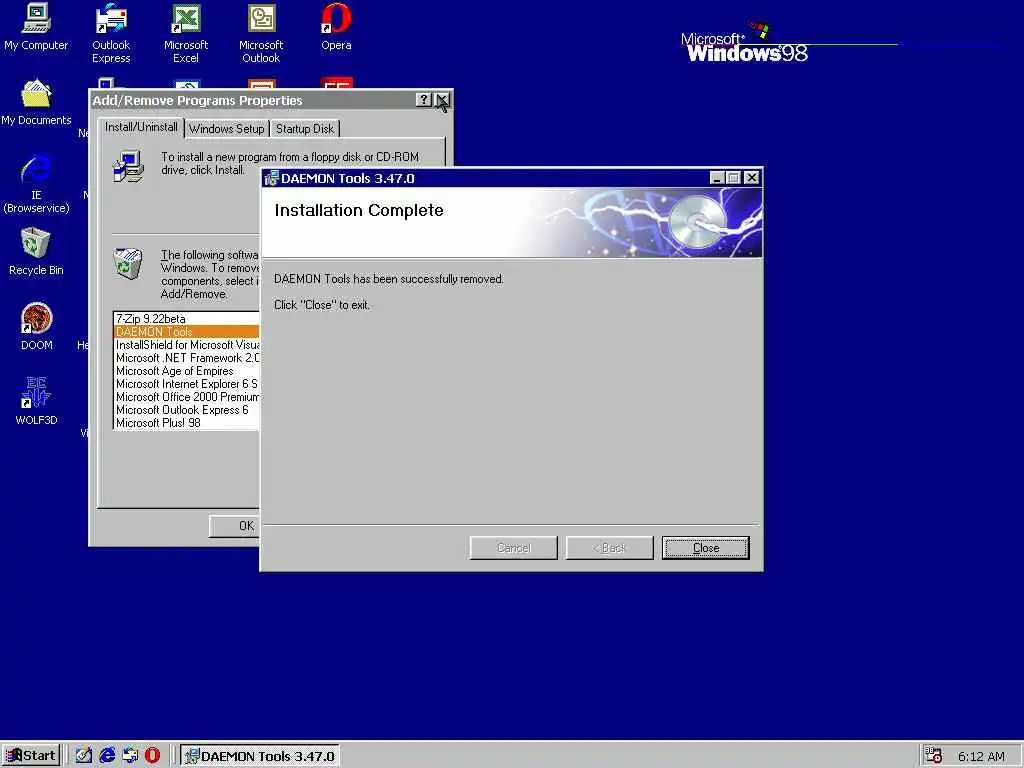Open Microsoft Excel desktop shortcut
Viewport: 1024px width, 768px height.
(185, 33)
